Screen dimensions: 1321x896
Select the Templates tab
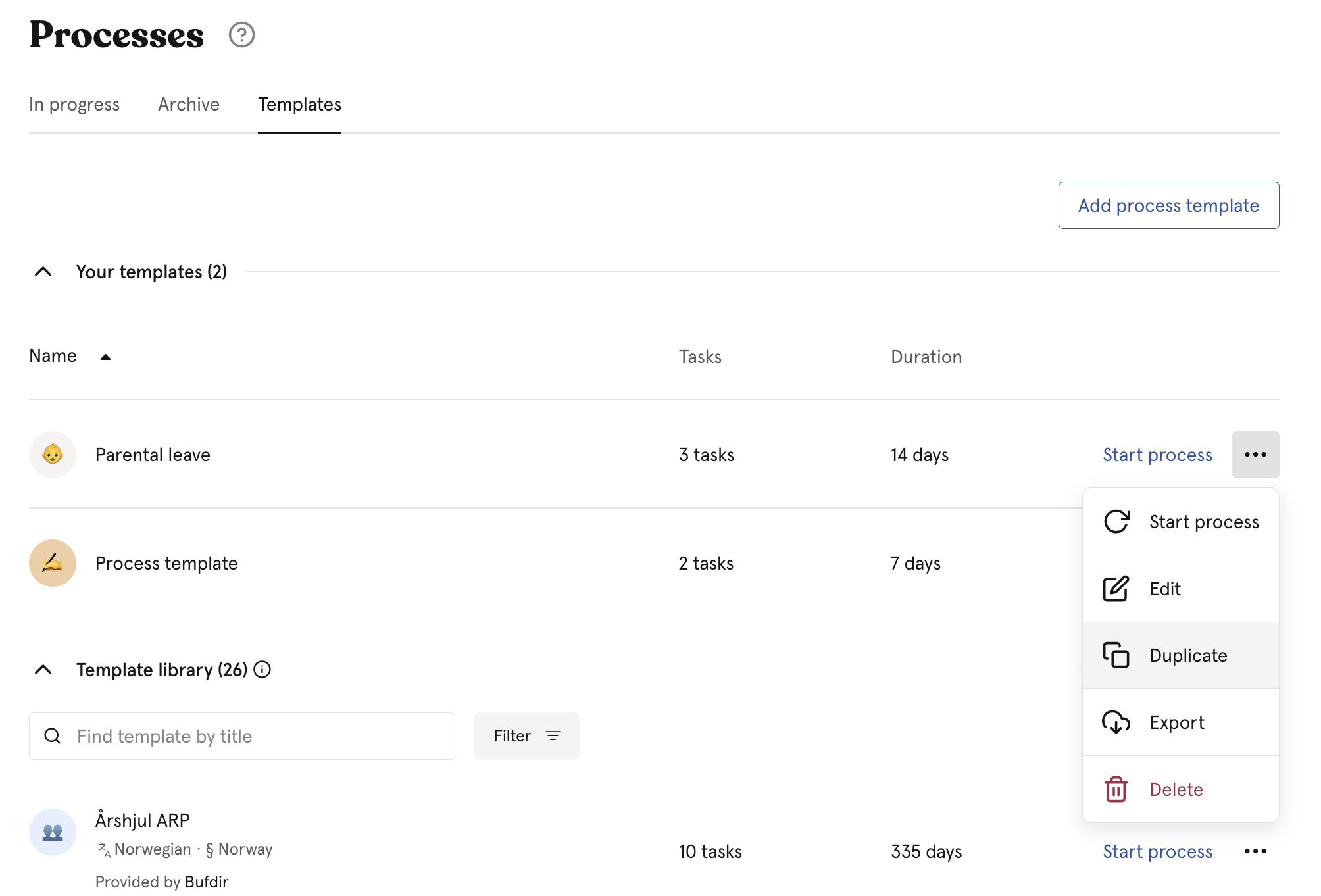click(x=299, y=104)
